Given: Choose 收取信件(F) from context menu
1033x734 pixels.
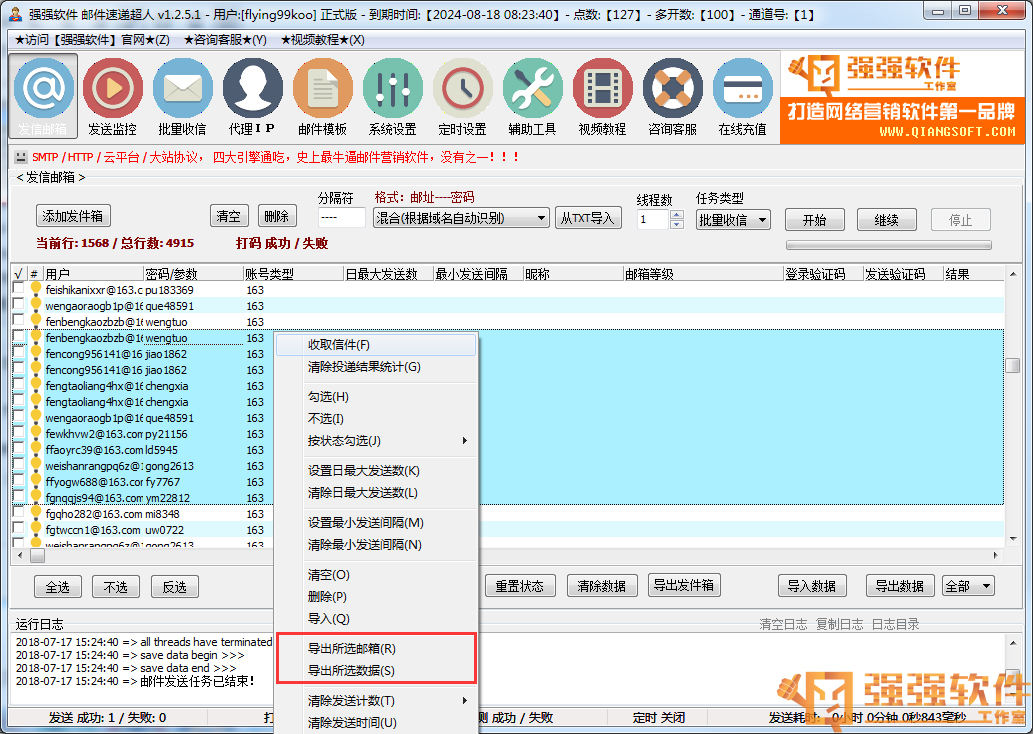Looking at the screenshot, I should tap(376, 345).
